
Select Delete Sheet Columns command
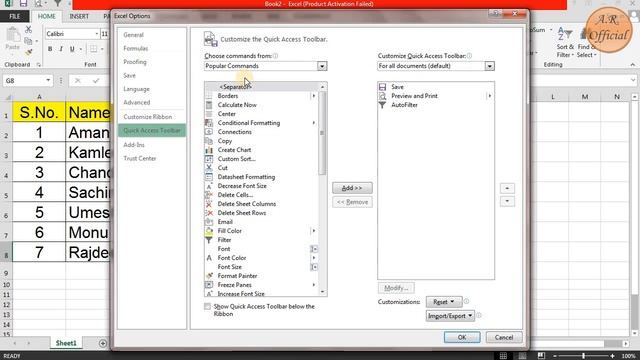[261, 204]
